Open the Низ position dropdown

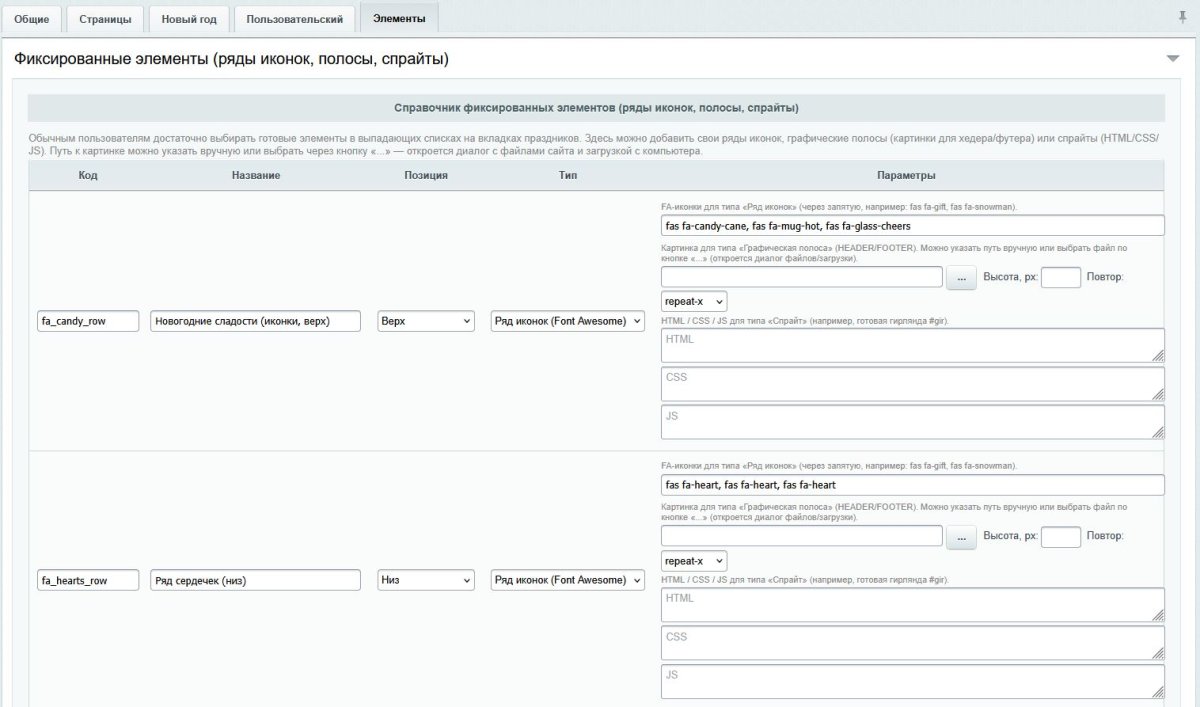pyautogui.click(x=425, y=580)
